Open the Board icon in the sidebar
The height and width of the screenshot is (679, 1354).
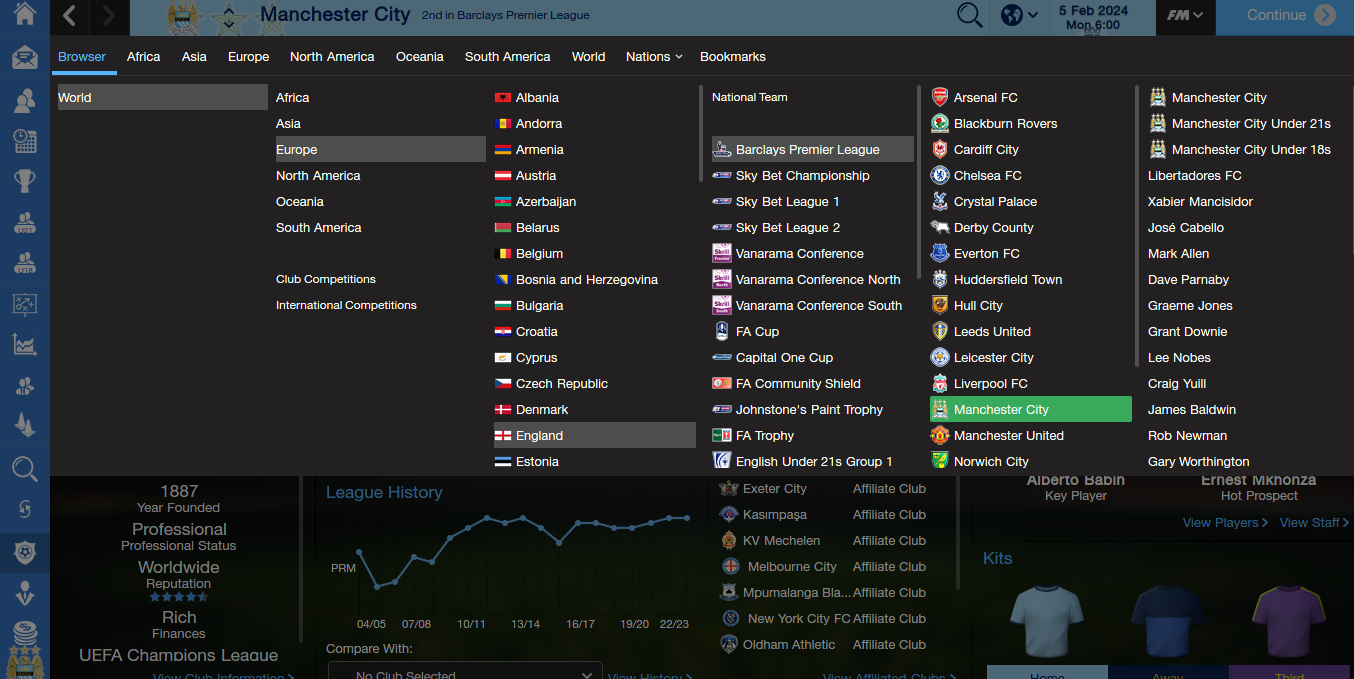[25, 592]
